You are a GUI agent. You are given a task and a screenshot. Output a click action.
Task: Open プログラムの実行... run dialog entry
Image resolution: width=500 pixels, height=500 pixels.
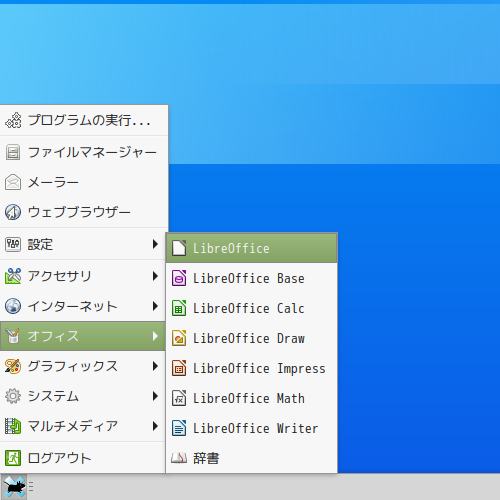click(84, 120)
